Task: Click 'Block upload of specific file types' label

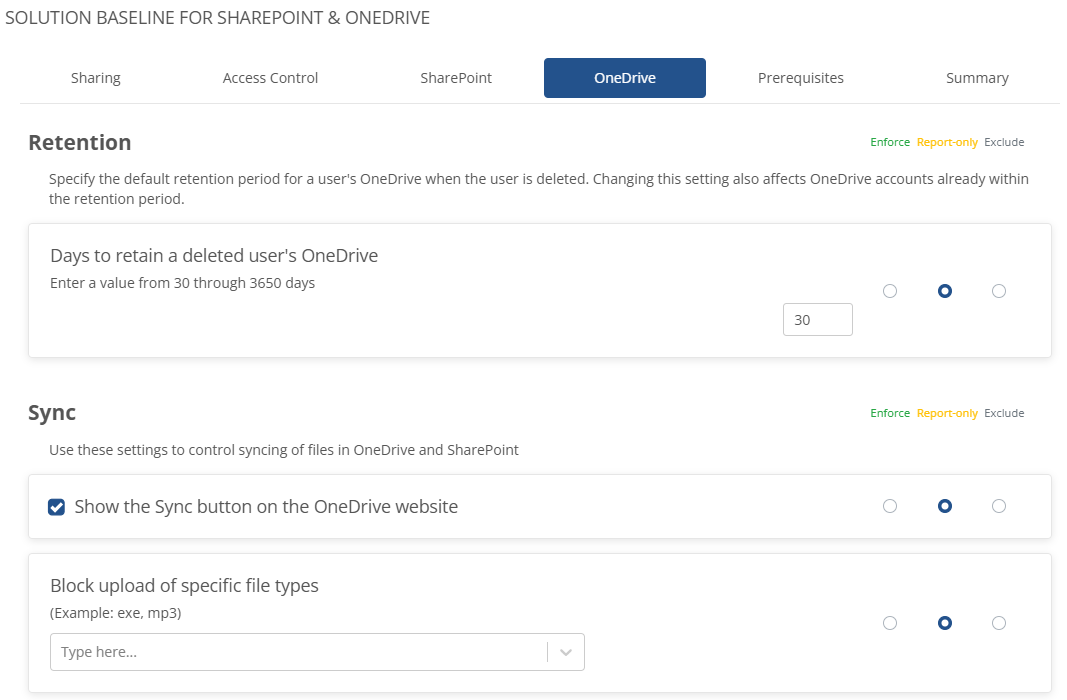Action: point(184,586)
